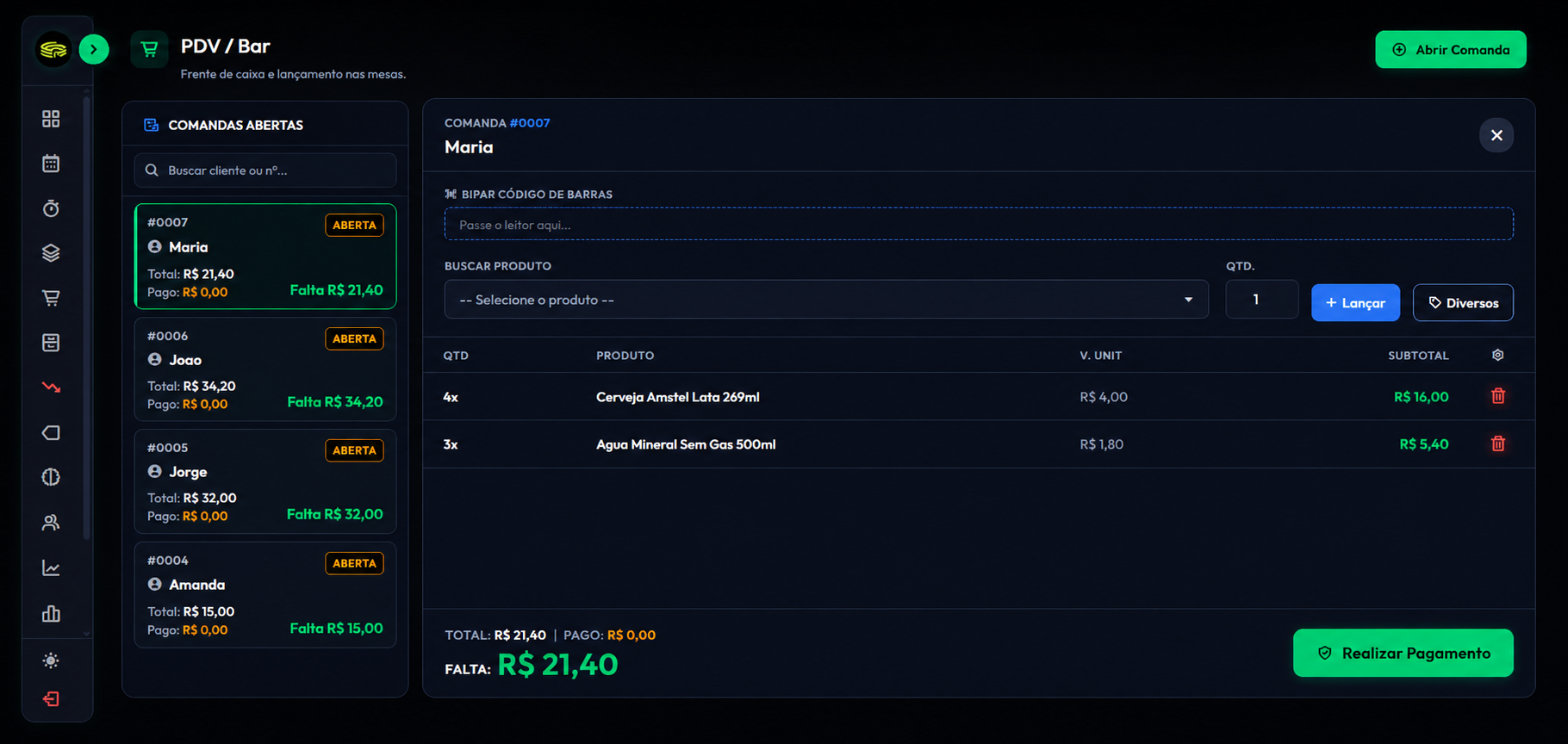Open the red downward trend icon
This screenshot has height=744, width=1568.
pyautogui.click(x=51, y=387)
